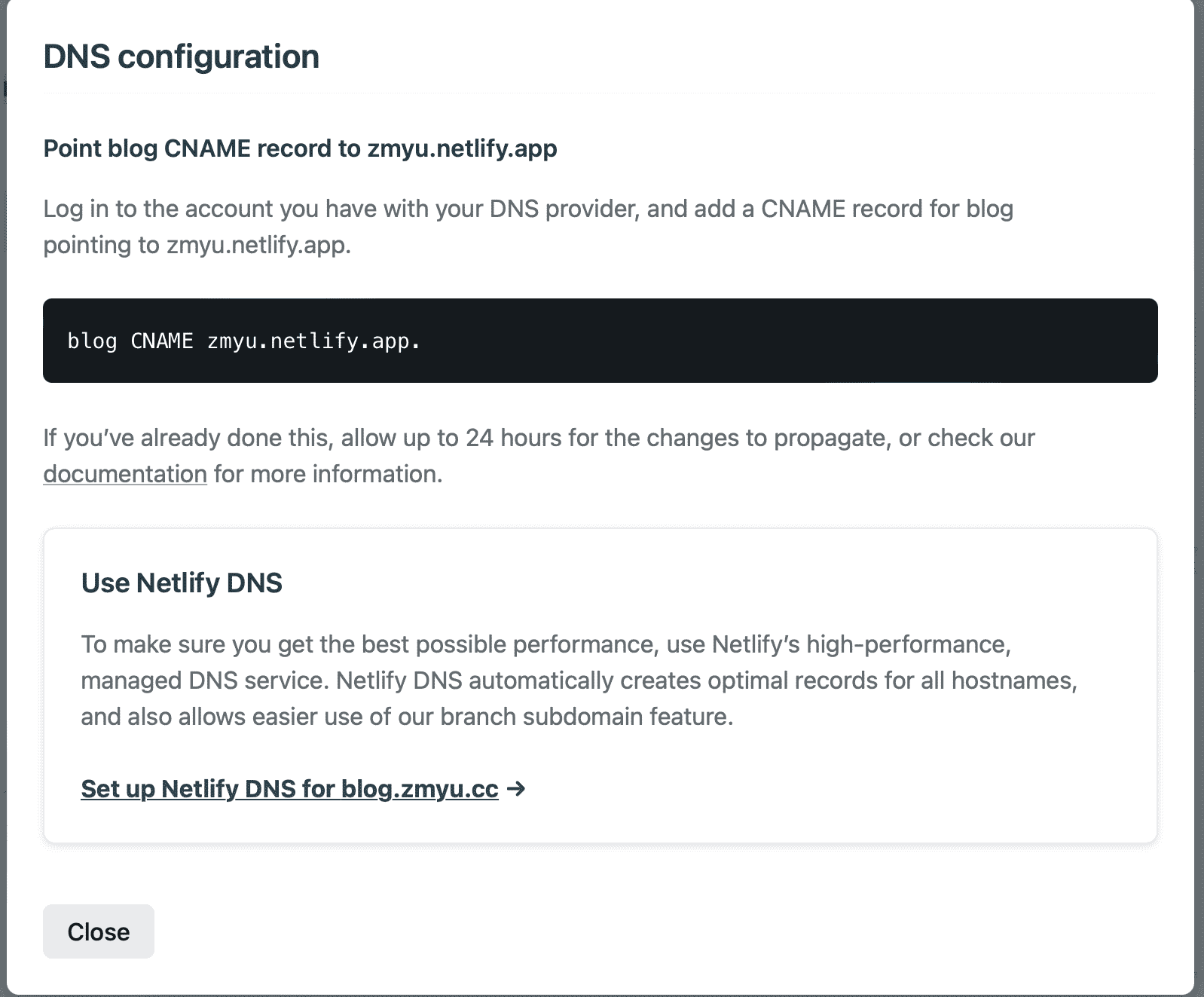Open Set up Netlify DNS for blog.zmyu.cc

coord(289,789)
